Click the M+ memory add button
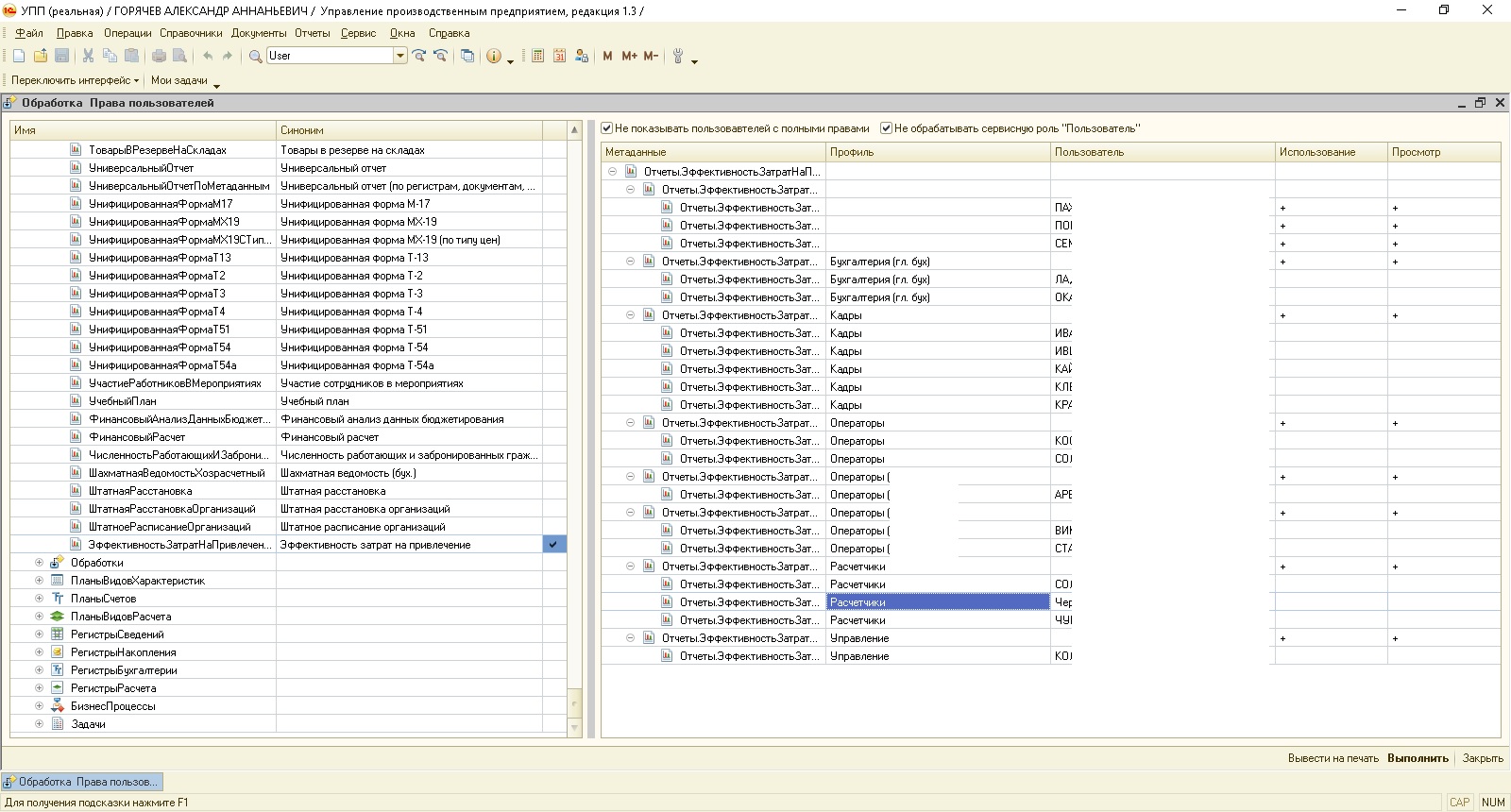Image resolution: width=1511 pixels, height=812 pixels. tap(629, 56)
